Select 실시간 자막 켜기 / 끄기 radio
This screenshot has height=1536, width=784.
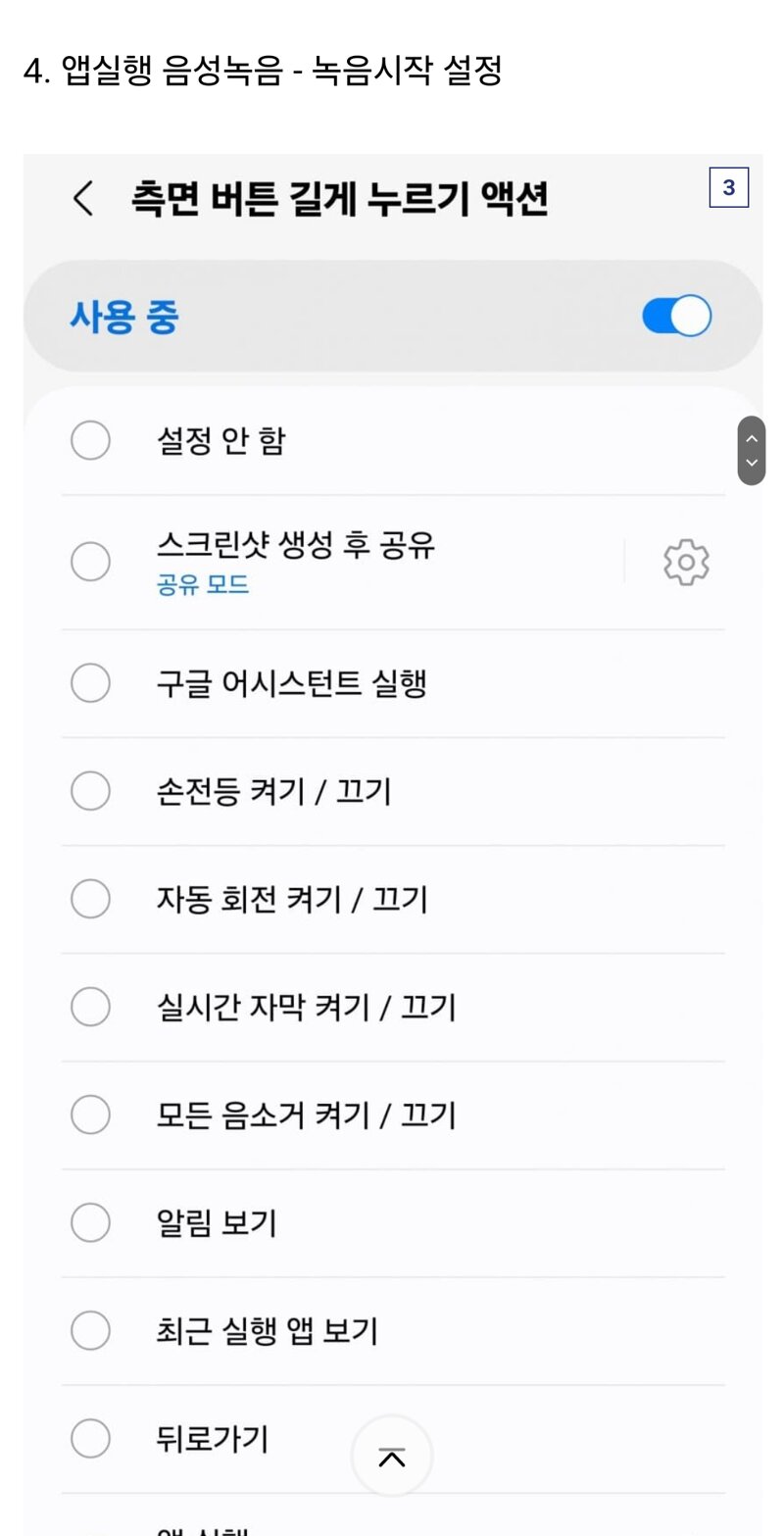pos(90,1007)
